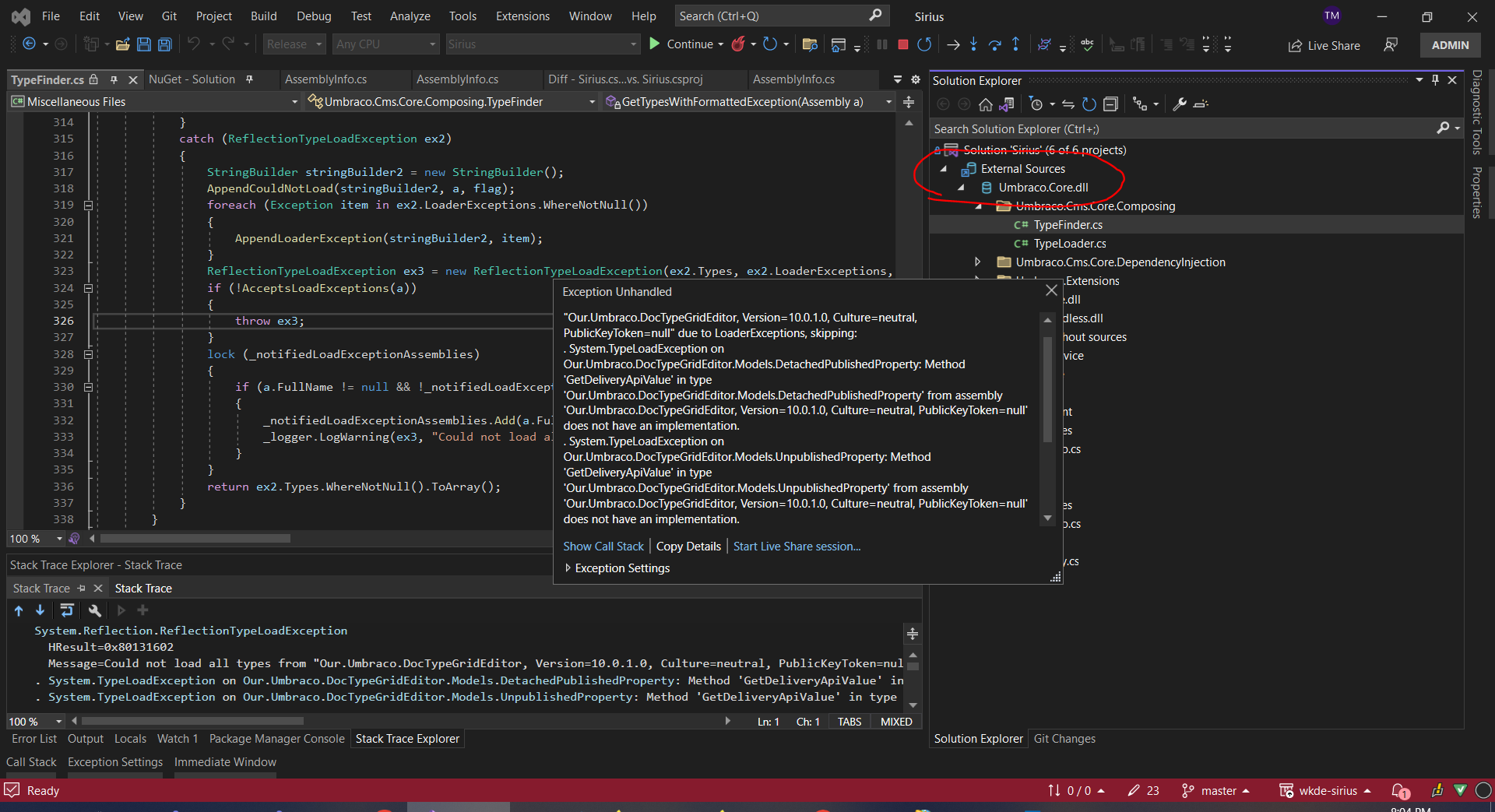Click the Hot Reload flame icon
This screenshot has width=1495, height=812.
click(738, 44)
